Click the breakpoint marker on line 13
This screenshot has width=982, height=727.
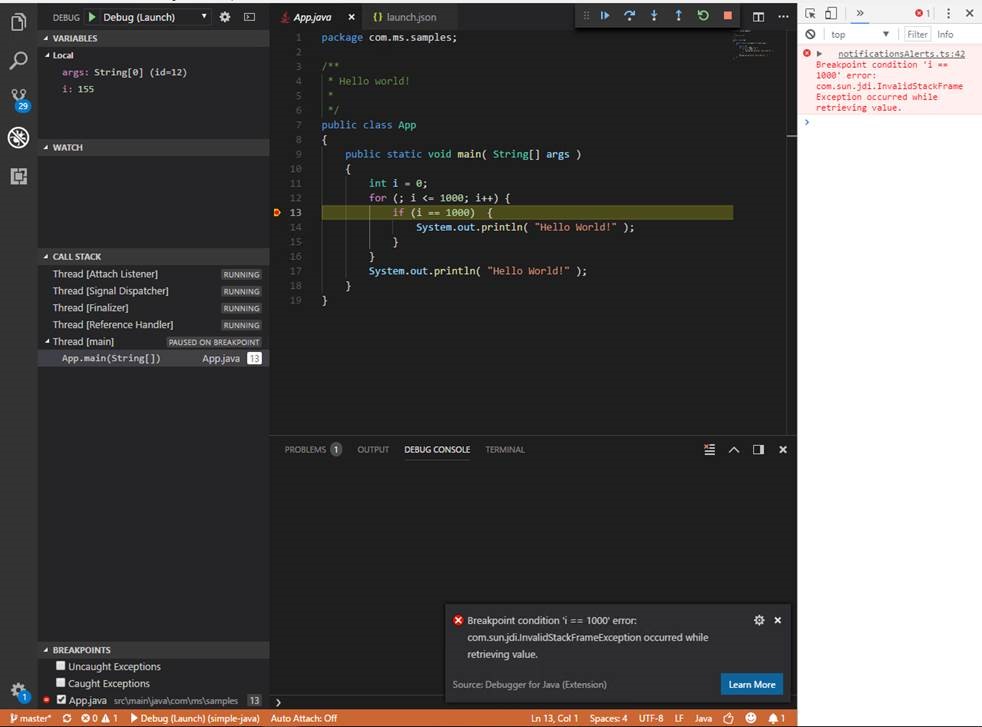(x=277, y=212)
